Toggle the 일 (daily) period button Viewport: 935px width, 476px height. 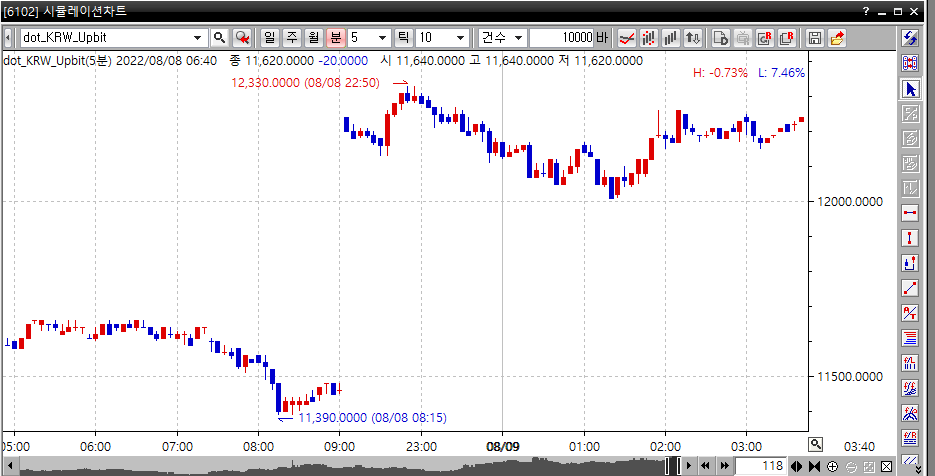click(x=270, y=37)
